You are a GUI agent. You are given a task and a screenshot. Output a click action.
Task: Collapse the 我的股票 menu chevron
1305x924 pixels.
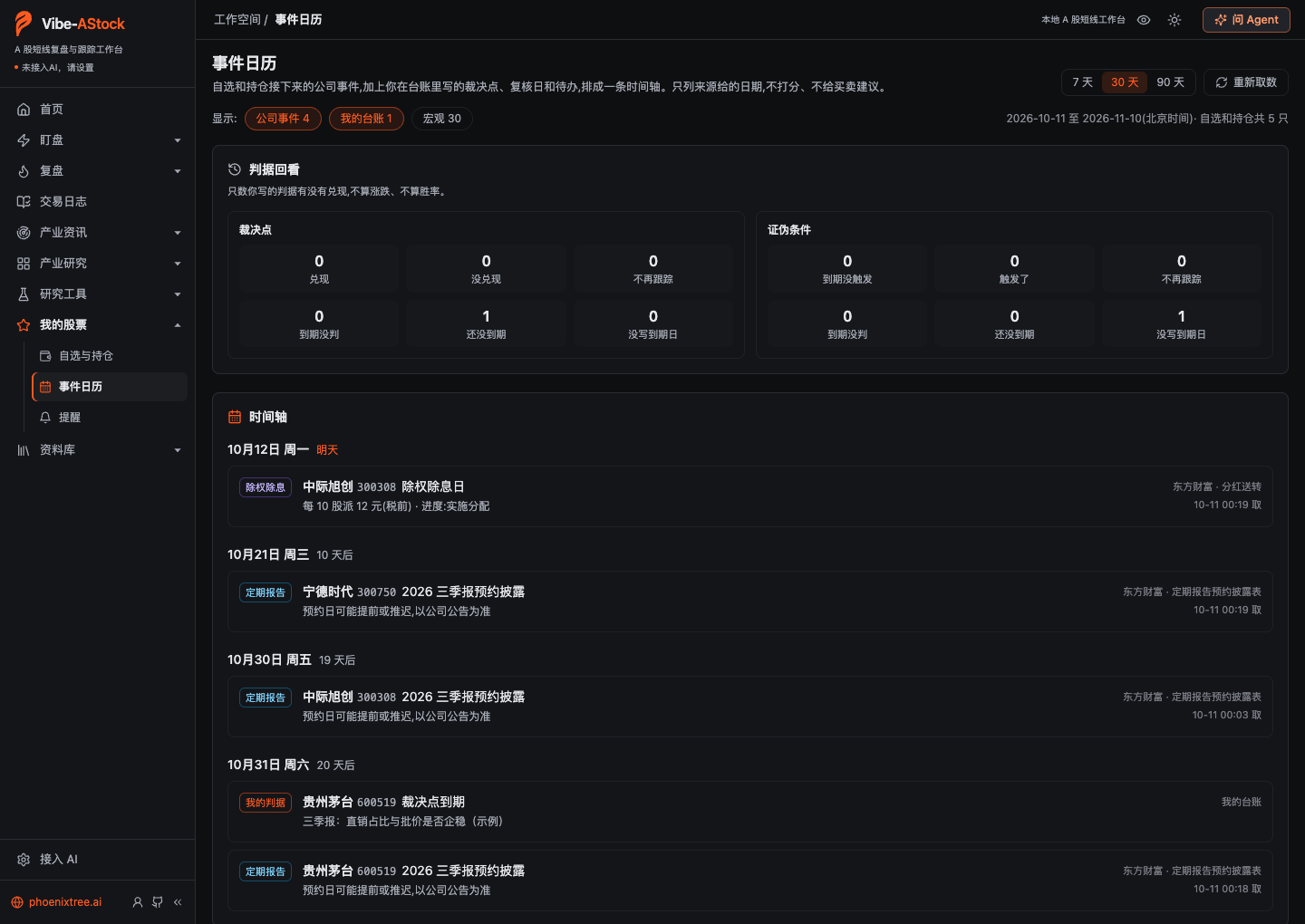(178, 325)
